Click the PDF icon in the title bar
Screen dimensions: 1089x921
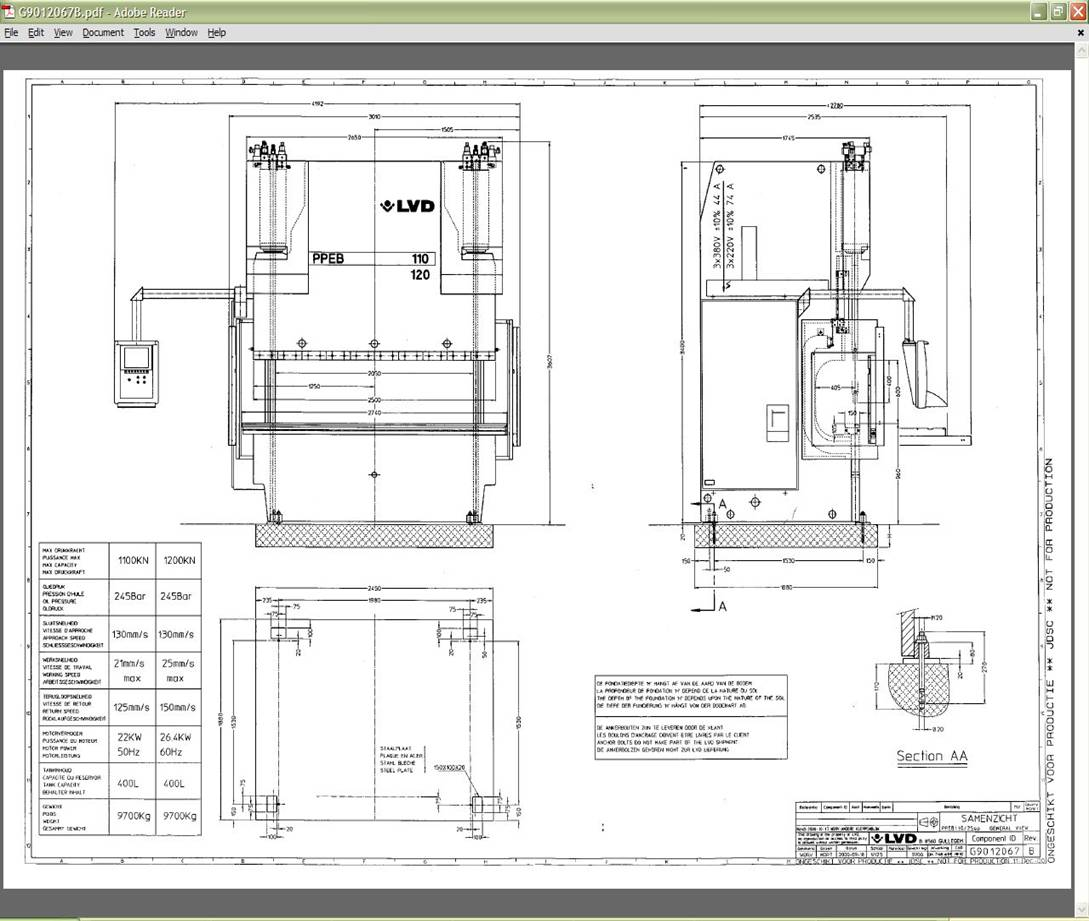pyautogui.click(x=9, y=12)
